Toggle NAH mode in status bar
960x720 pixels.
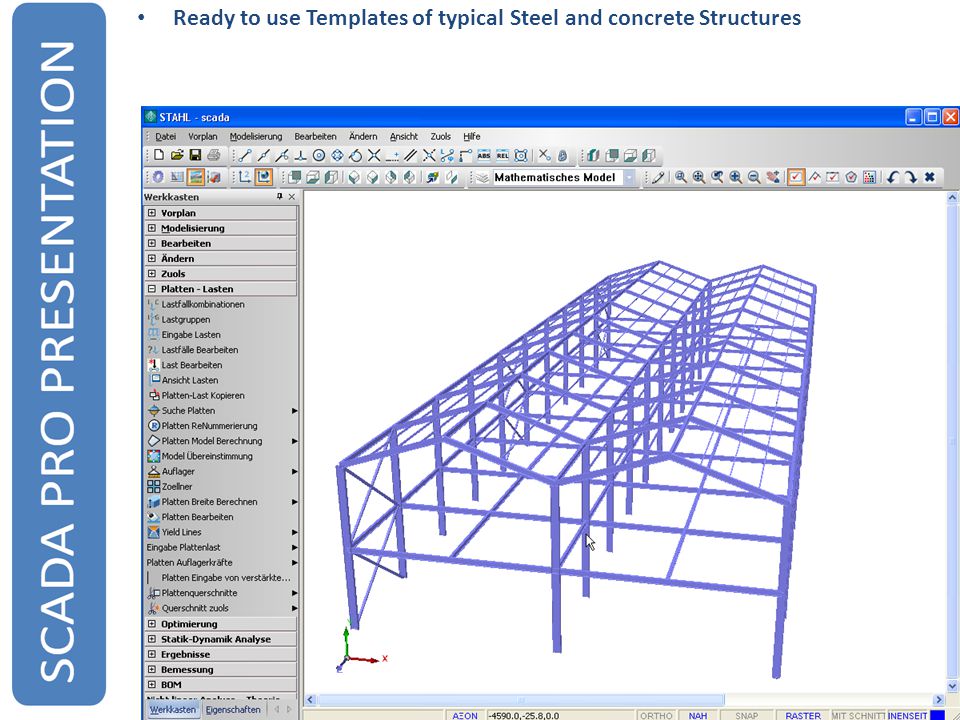pos(697,715)
